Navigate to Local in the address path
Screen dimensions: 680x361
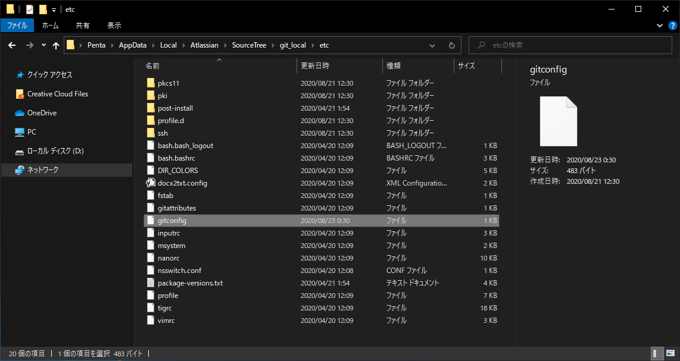pyautogui.click(x=168, y=45)
